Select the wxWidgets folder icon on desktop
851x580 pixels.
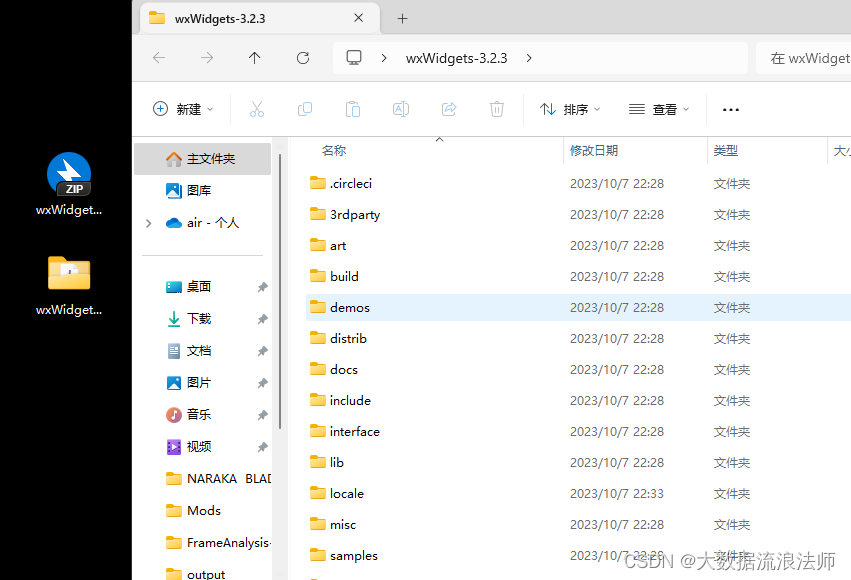coord(69,286)
